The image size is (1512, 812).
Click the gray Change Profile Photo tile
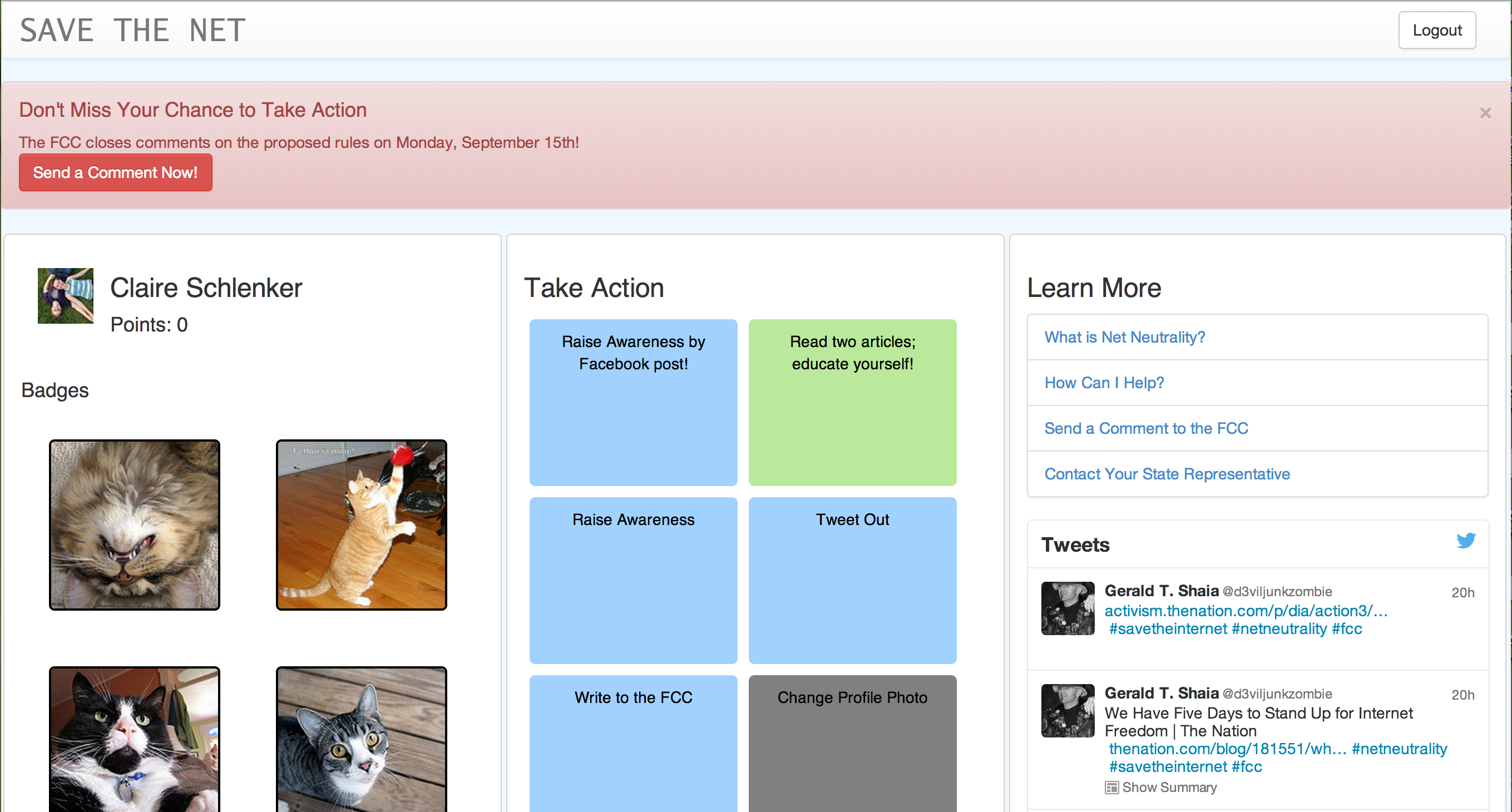852,743
